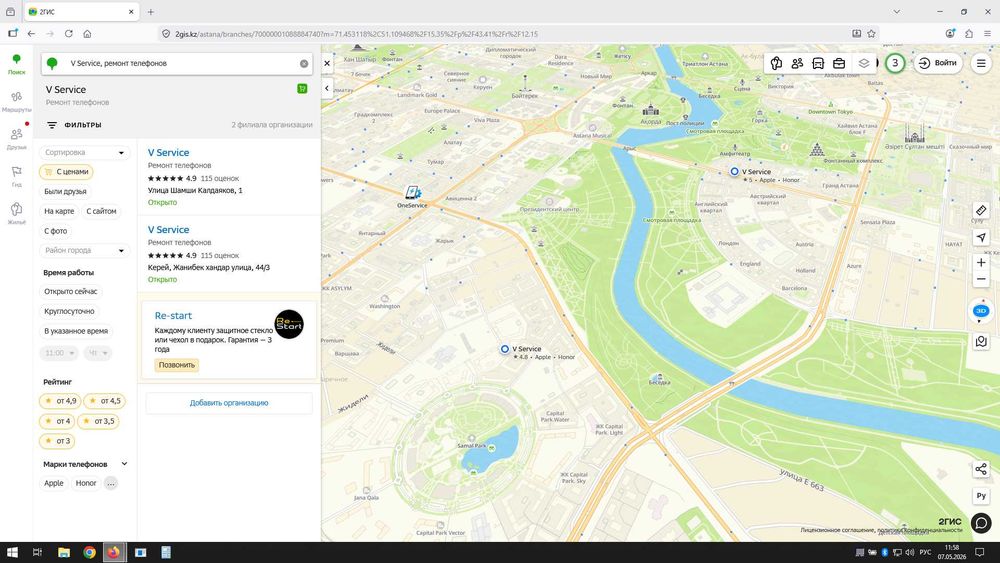Select В указанное время option
The width and height of the screenshot is (1000, 563).
[76, 331]
